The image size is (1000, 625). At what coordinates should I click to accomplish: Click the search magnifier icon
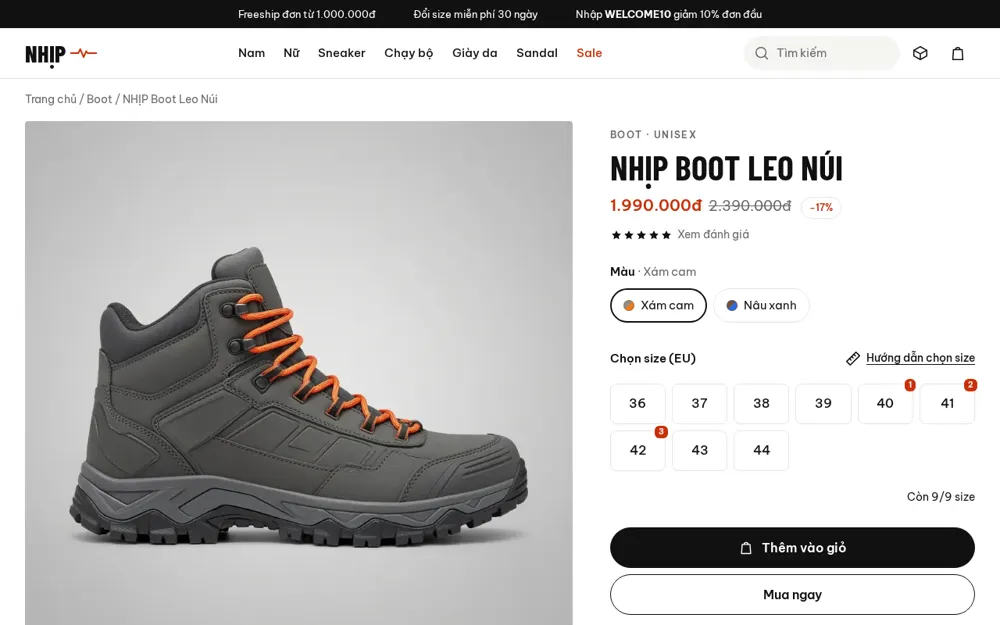(x=761, y=53)
